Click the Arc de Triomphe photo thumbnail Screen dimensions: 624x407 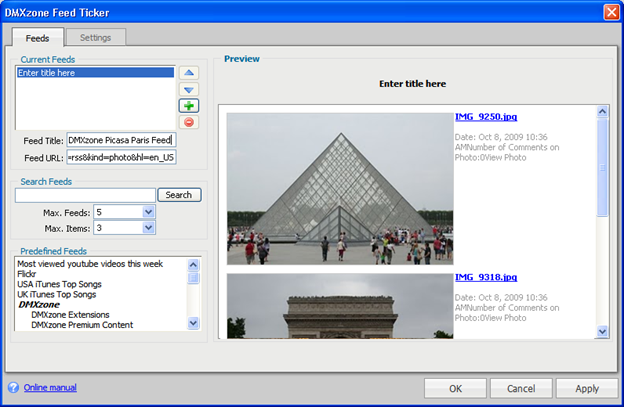pyautogui.click(x=340, y=306)
